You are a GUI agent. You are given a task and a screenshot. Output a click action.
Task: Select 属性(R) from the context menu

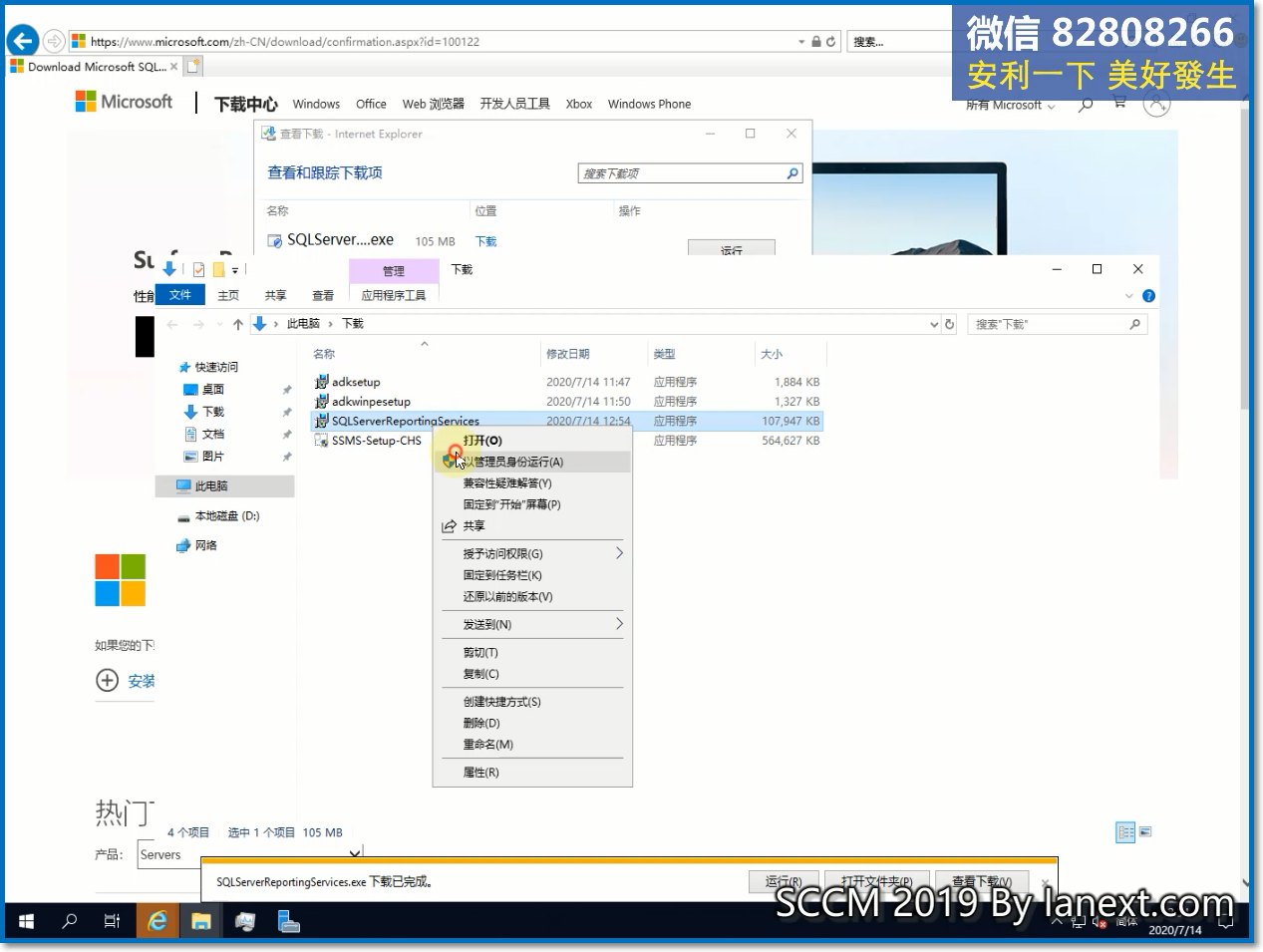[x=532, y=773]
